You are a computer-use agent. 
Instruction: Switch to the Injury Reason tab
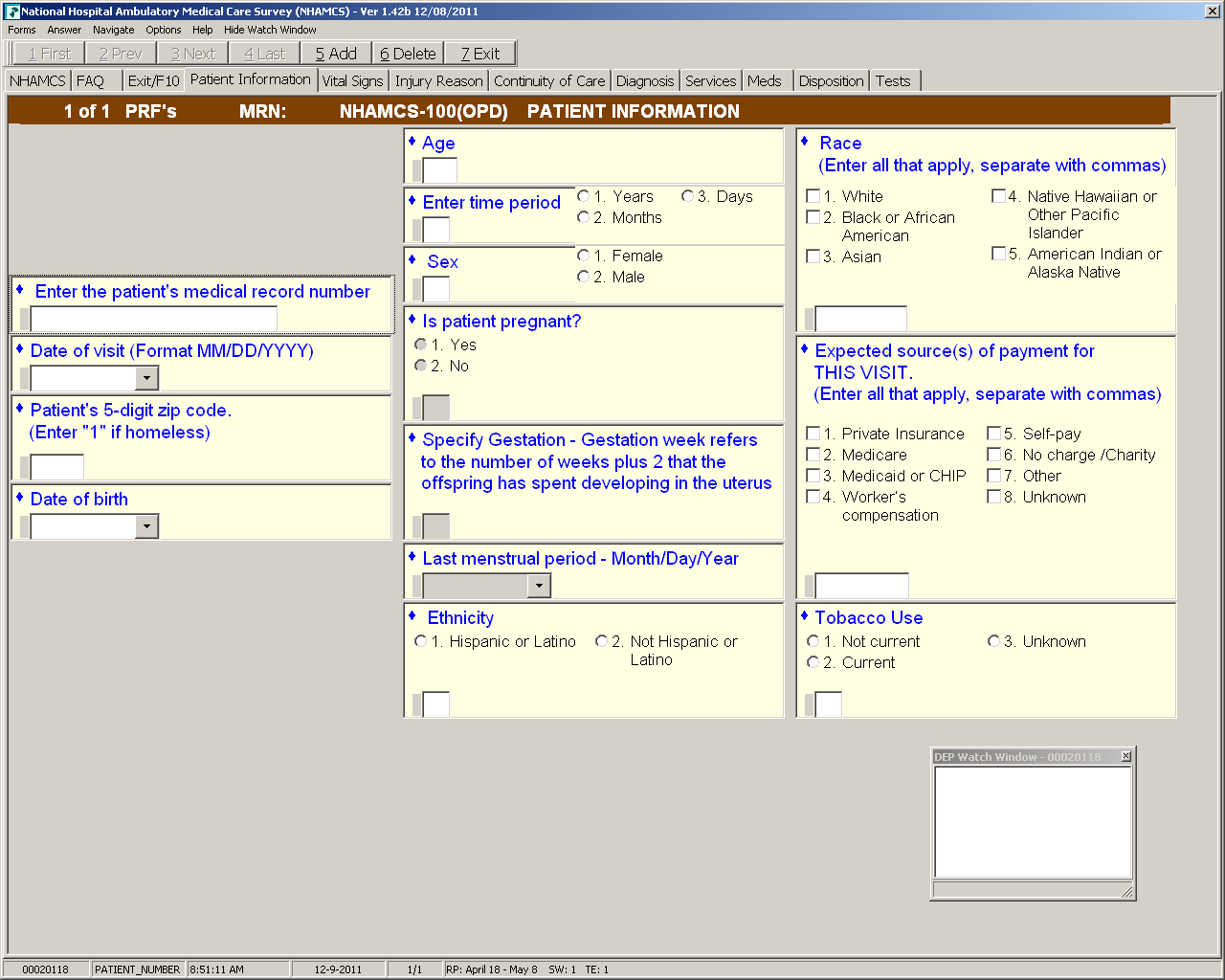(x=438, y=81)
